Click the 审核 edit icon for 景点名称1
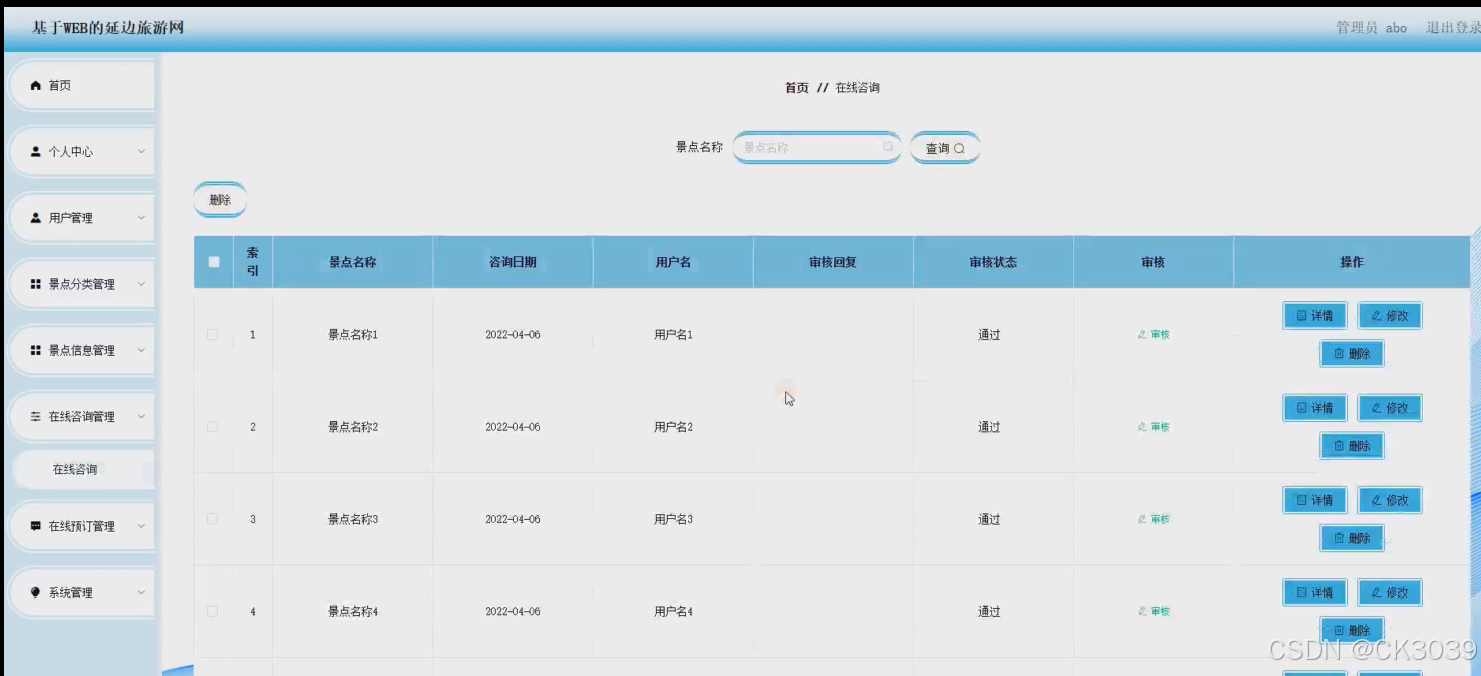1481x676 pixels. coord(1142,335)
